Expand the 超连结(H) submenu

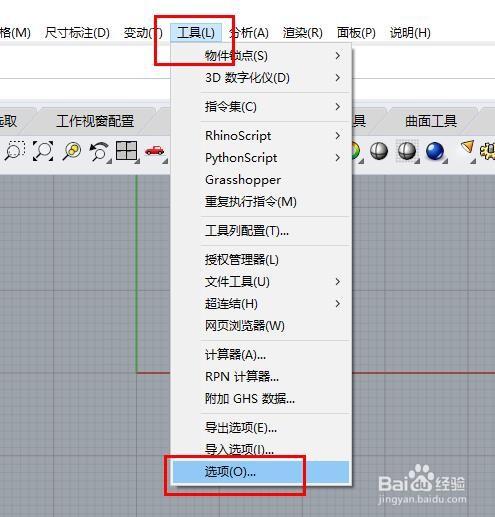261,304
